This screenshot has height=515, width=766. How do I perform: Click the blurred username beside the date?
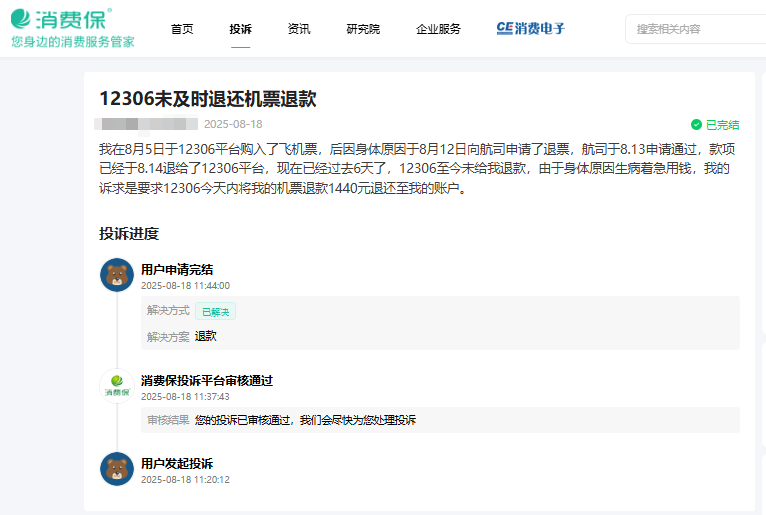(x=146, y=124)
